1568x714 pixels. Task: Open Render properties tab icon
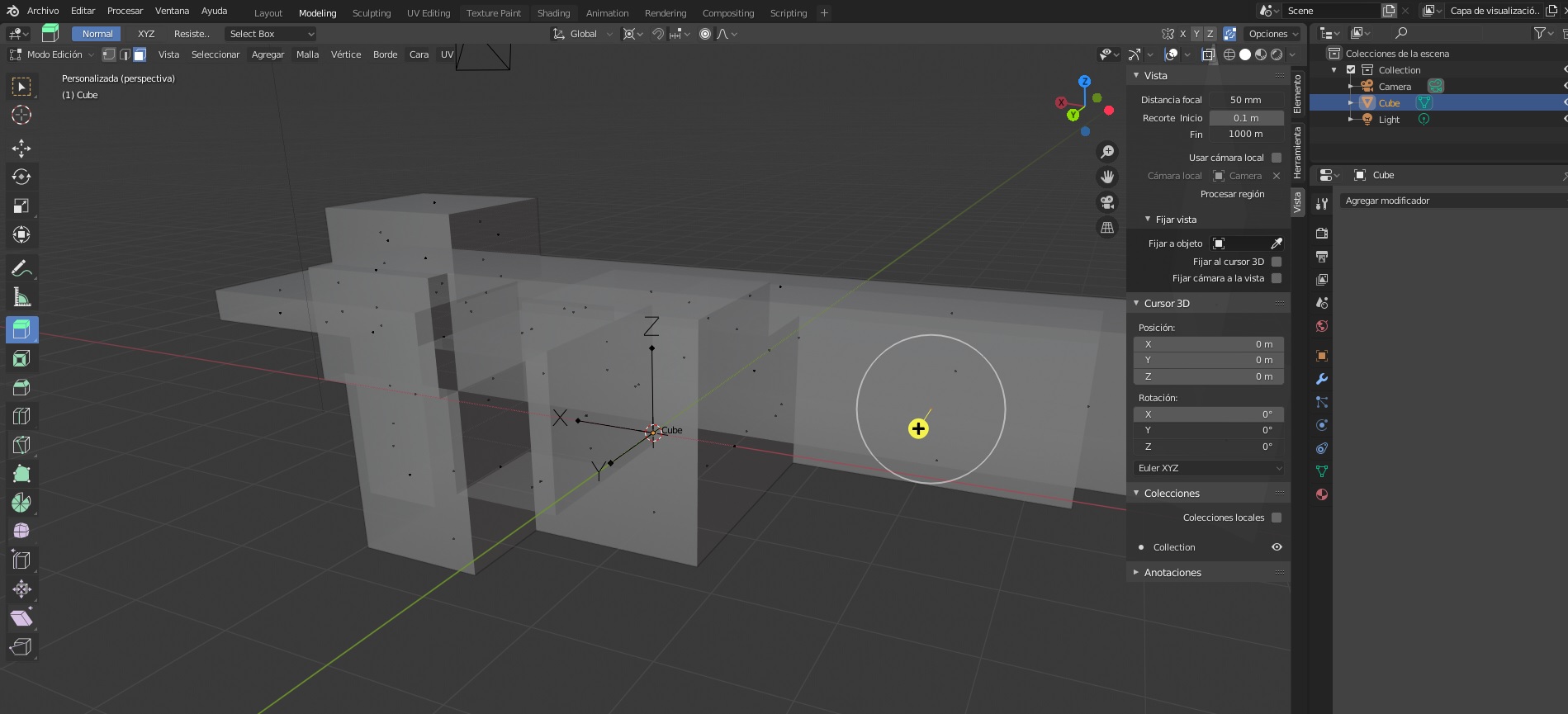1322,234
